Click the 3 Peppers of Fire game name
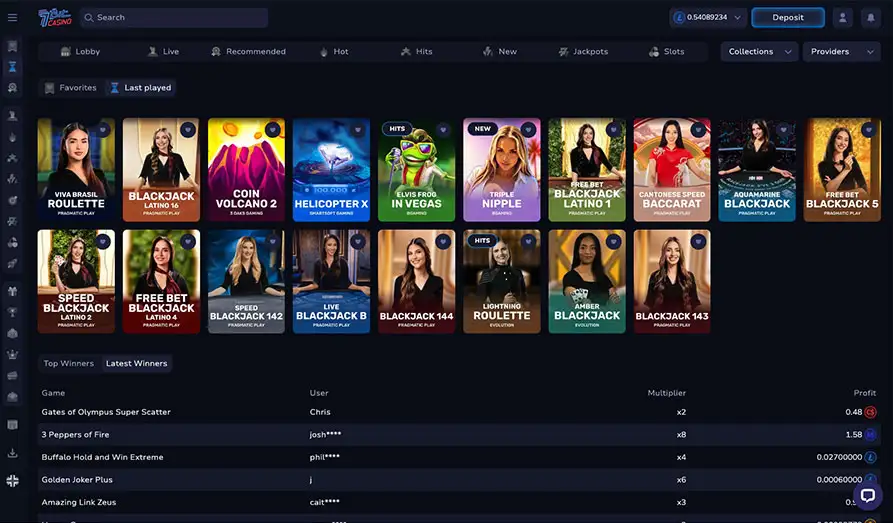Image resolution: width=893 pixels, height=523 pixels. click(x=75, y=435)
